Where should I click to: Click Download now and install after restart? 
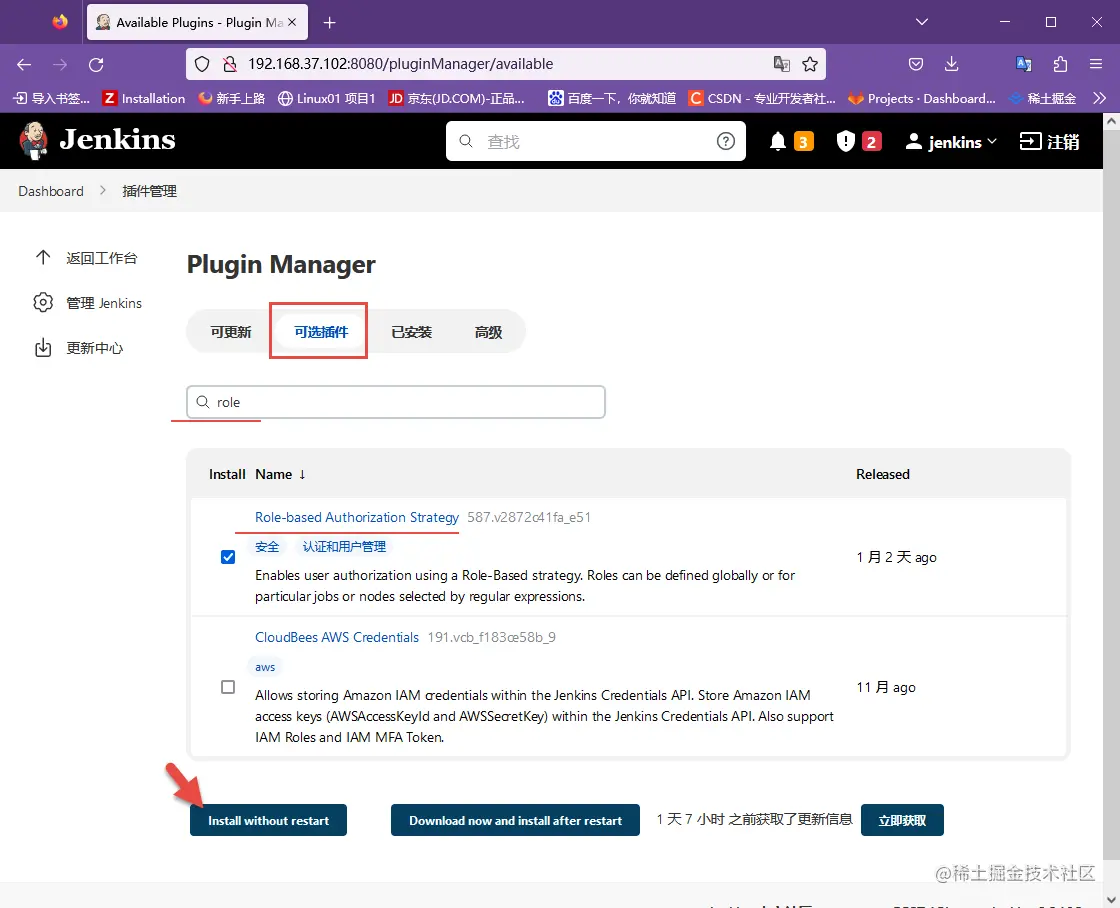(515, 820)
